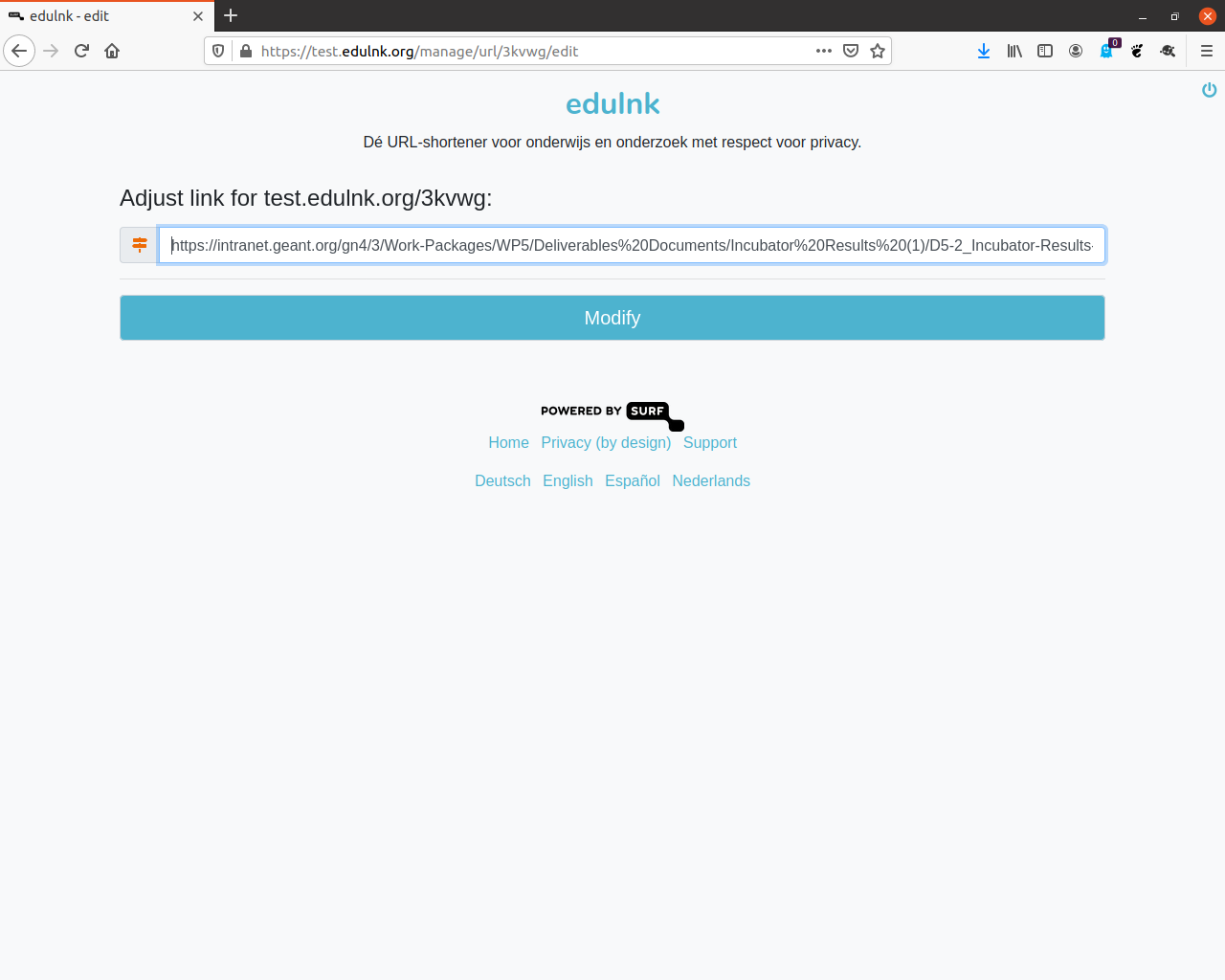Restore down the browser window
This screenshot has width=1225, height=980.
[1174, 16]
